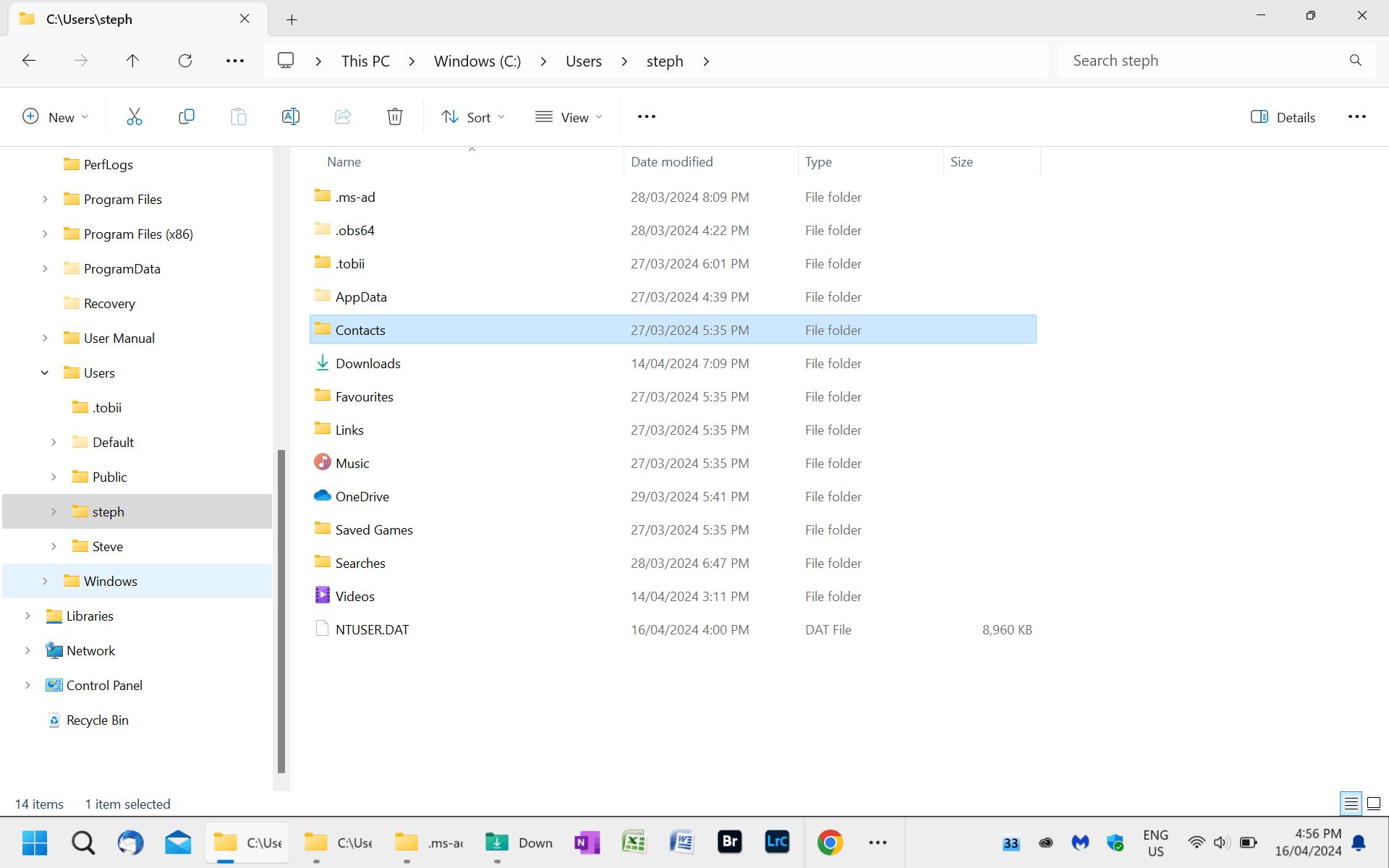Switch to details list view toggle

1351,804
